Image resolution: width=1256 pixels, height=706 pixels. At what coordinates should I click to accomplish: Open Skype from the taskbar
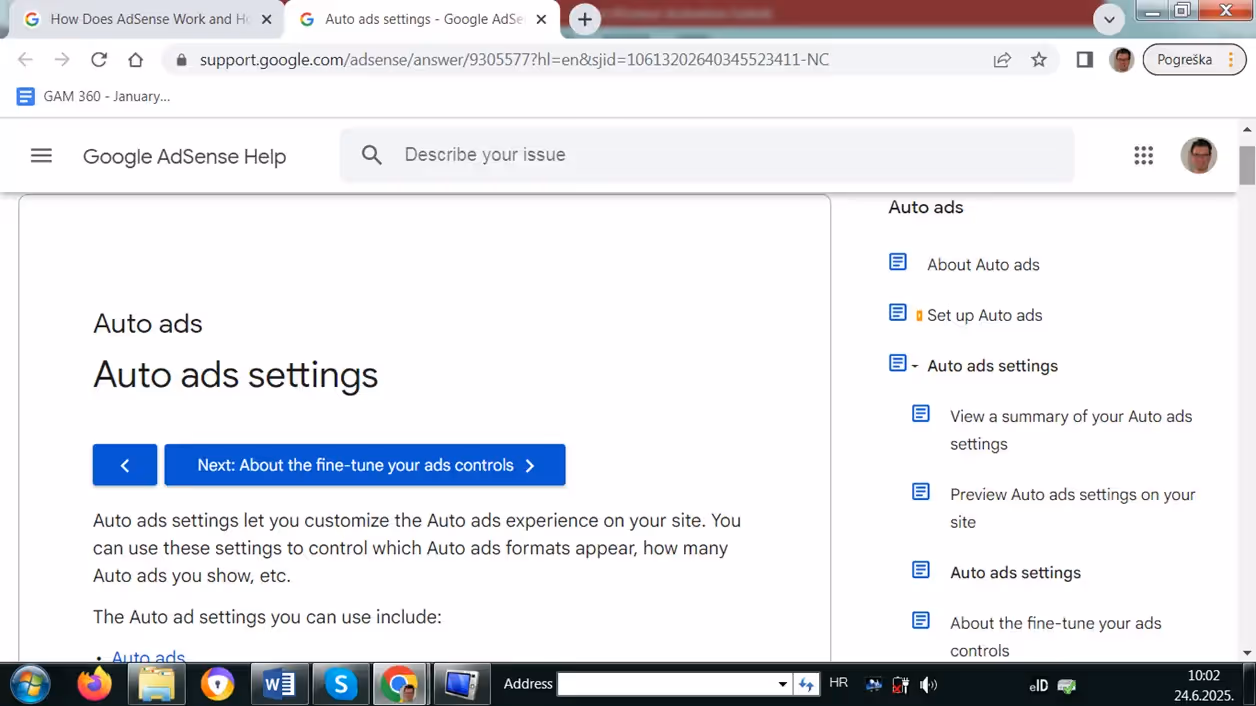pos(340,684)
